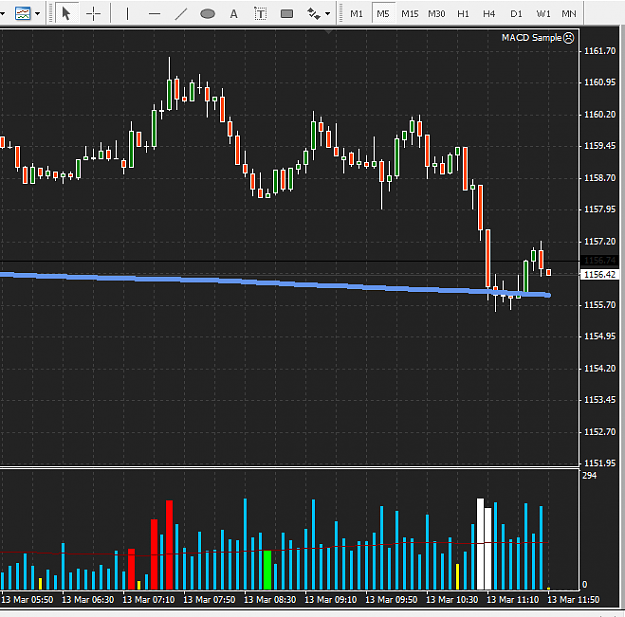This screenshot has height=617, width=625.
Task: Choose the horizontal line drawing tool
Action: tap(154, 14)
